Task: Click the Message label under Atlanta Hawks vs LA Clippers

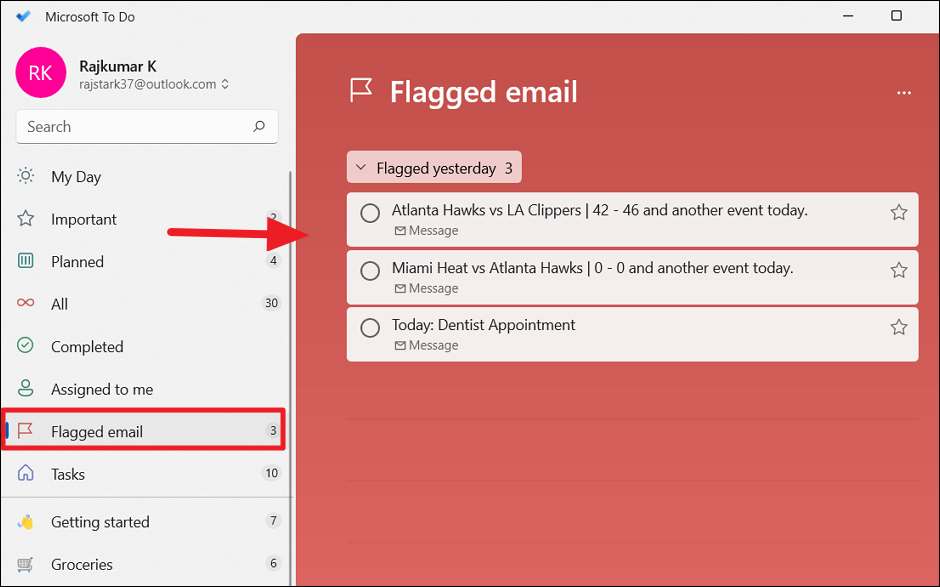Action: [x=433, y=230]
